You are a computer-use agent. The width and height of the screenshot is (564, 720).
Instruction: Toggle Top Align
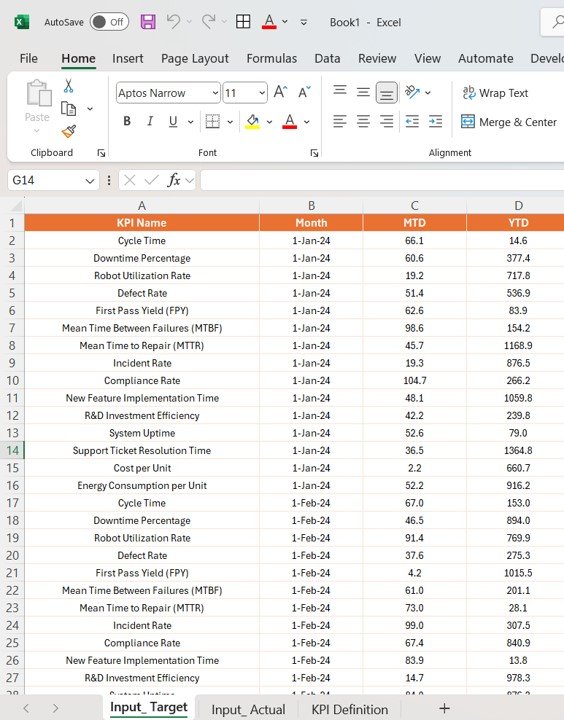340,91
